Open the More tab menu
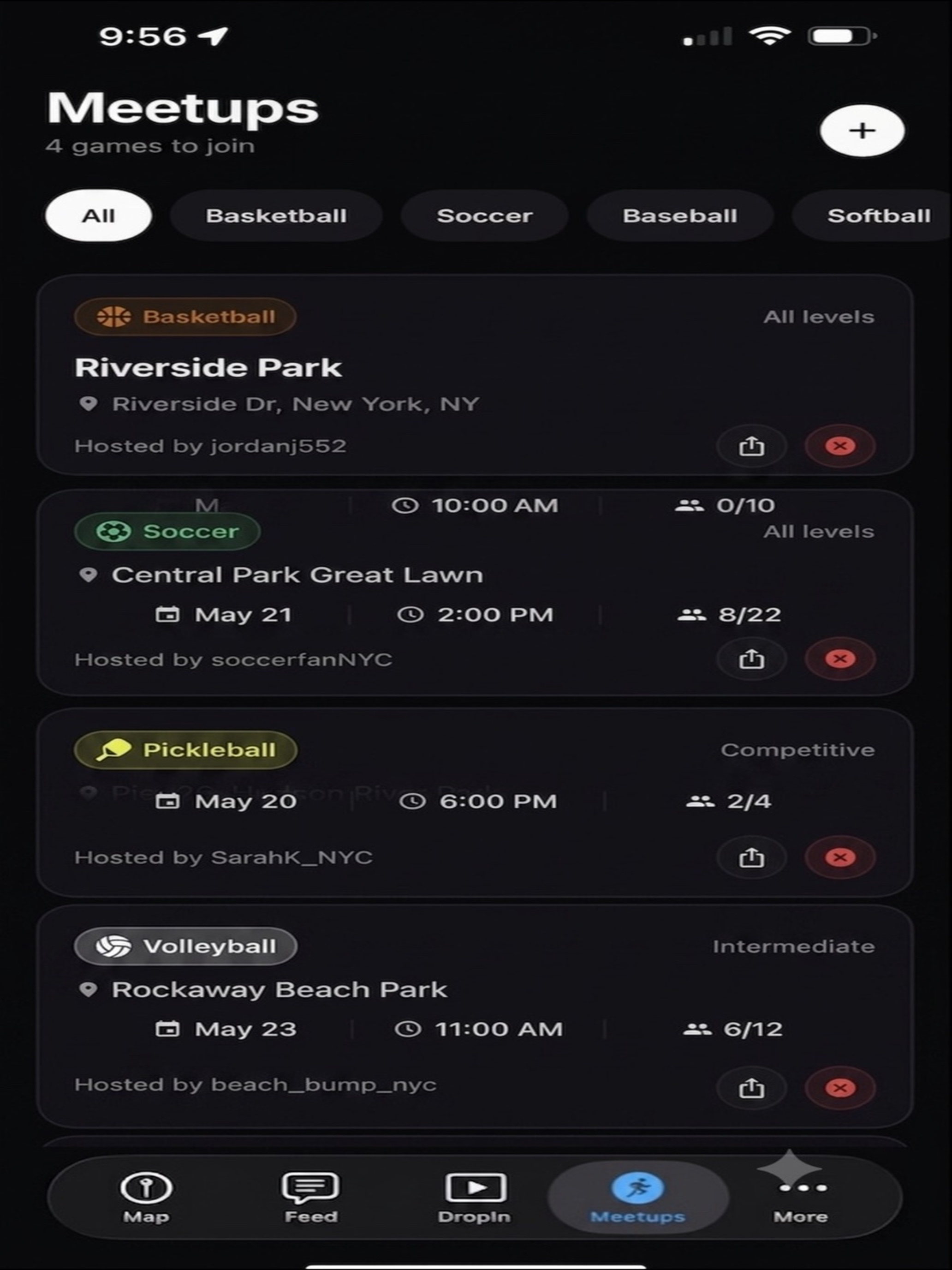This screenshot has width=952, height=1270. pyautogui.click(x=801, y=1197)
